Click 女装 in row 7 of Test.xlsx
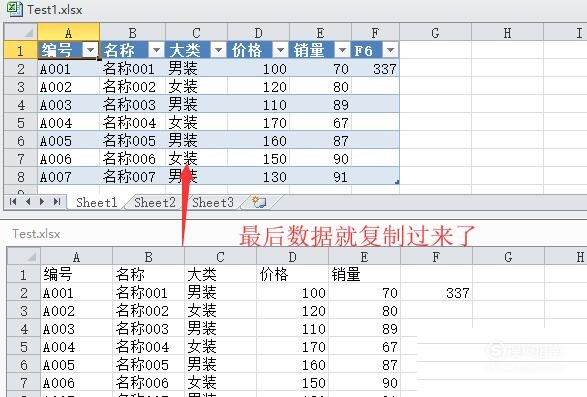587x397 pixels. pos(220,382)
